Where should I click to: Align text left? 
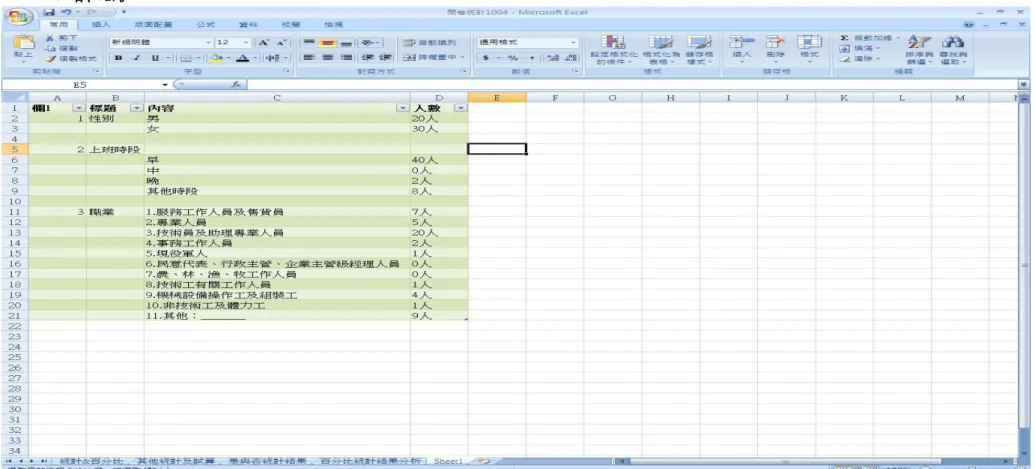point(310,58)
